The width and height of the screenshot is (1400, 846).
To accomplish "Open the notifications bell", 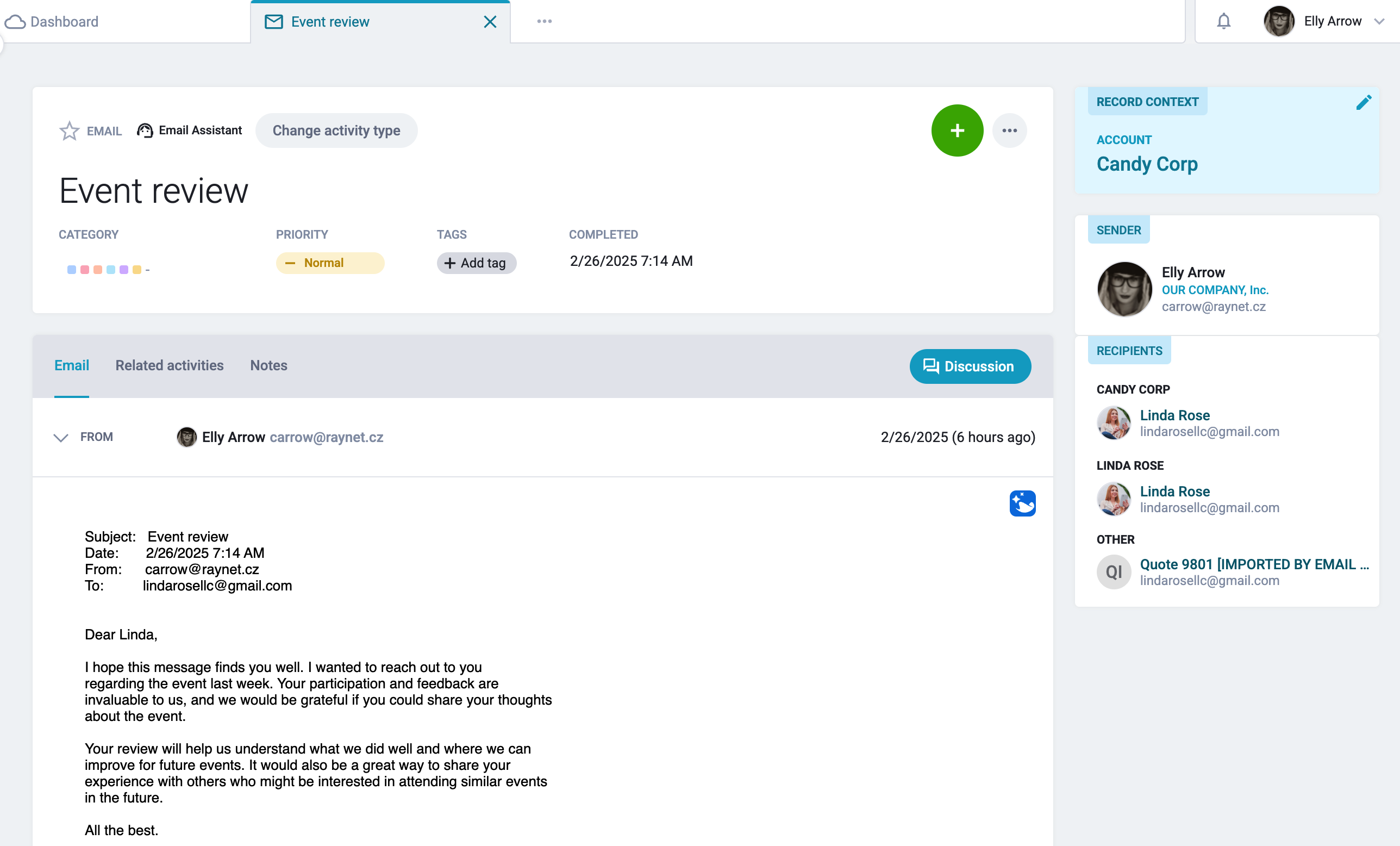I will pyautogui.click(x=1223, y=21).
